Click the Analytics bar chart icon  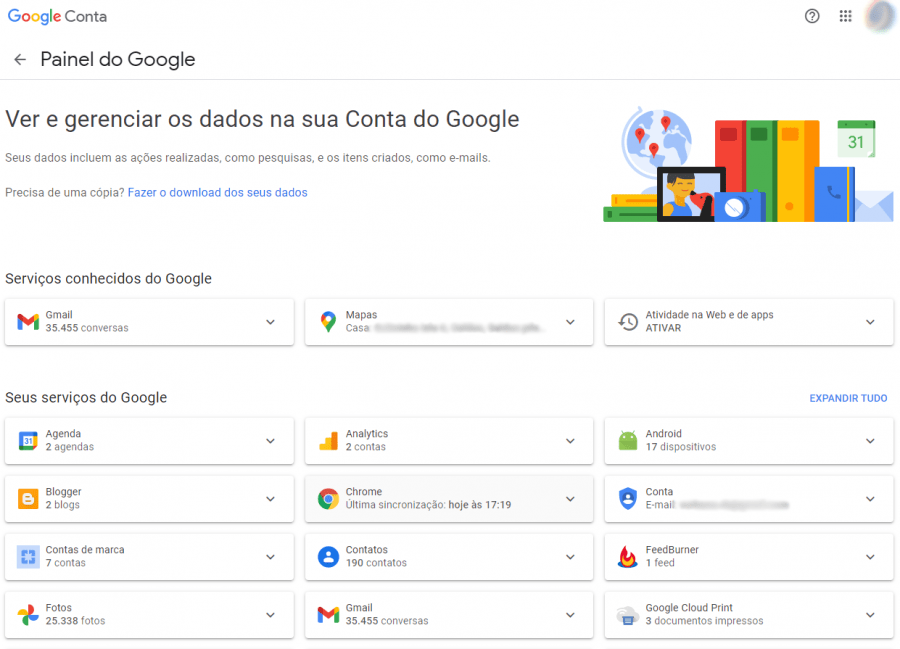pos(328,441)
